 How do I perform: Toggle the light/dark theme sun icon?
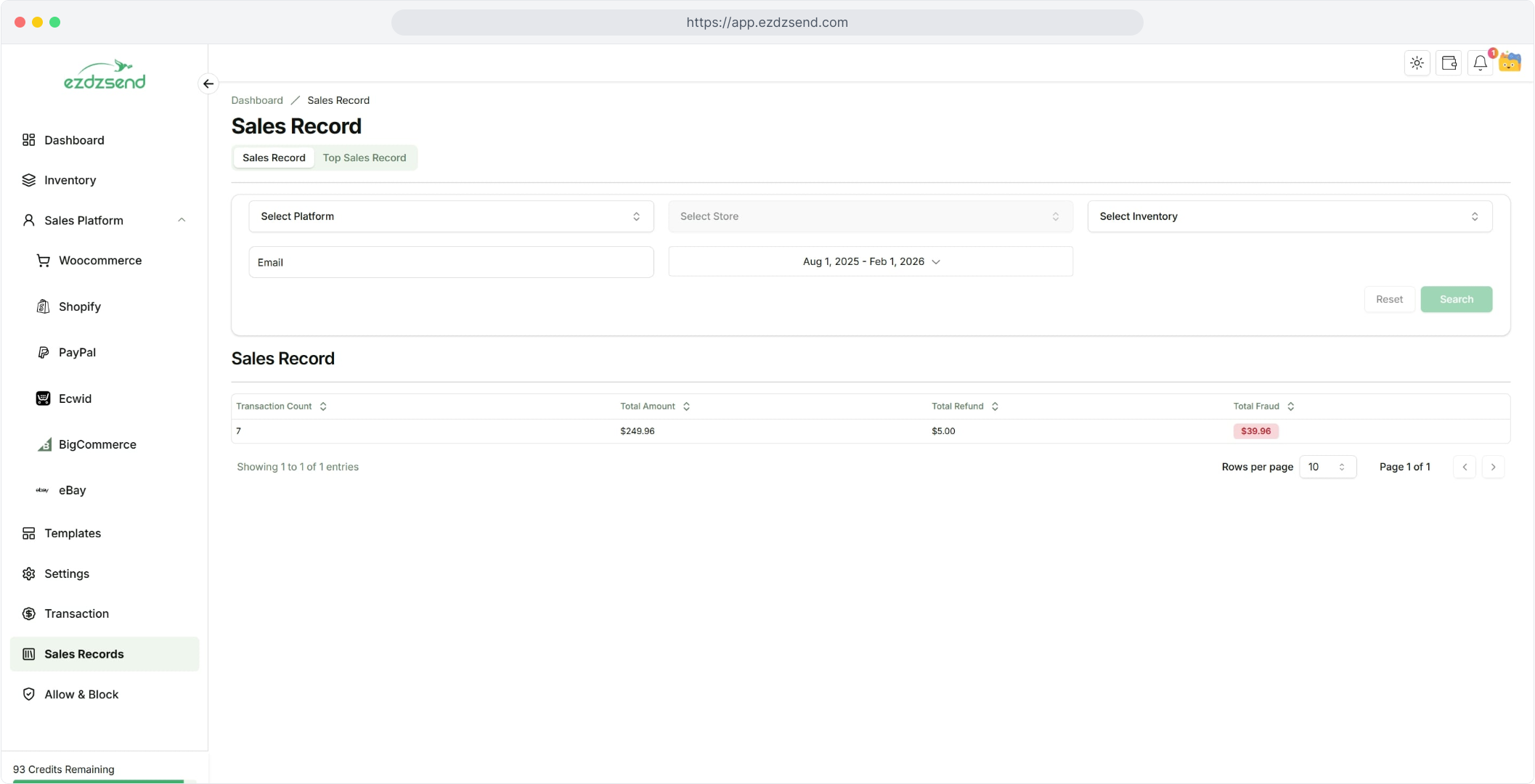1417,63
